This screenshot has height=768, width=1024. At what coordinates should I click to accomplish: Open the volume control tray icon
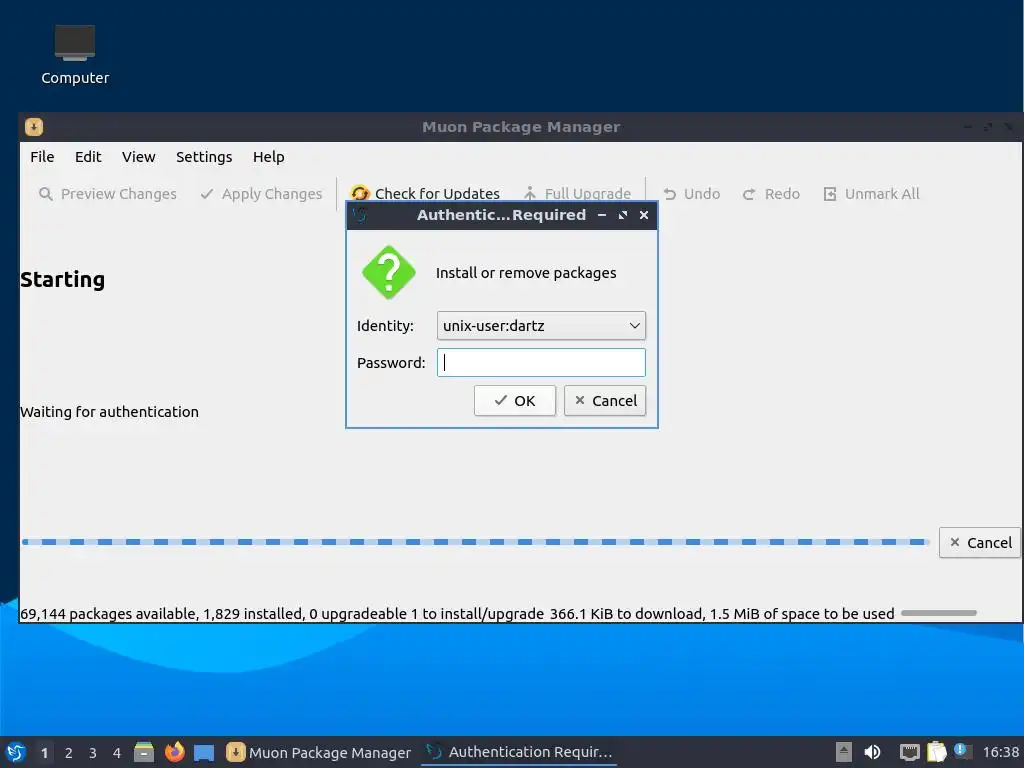click(x=872, y=752)
